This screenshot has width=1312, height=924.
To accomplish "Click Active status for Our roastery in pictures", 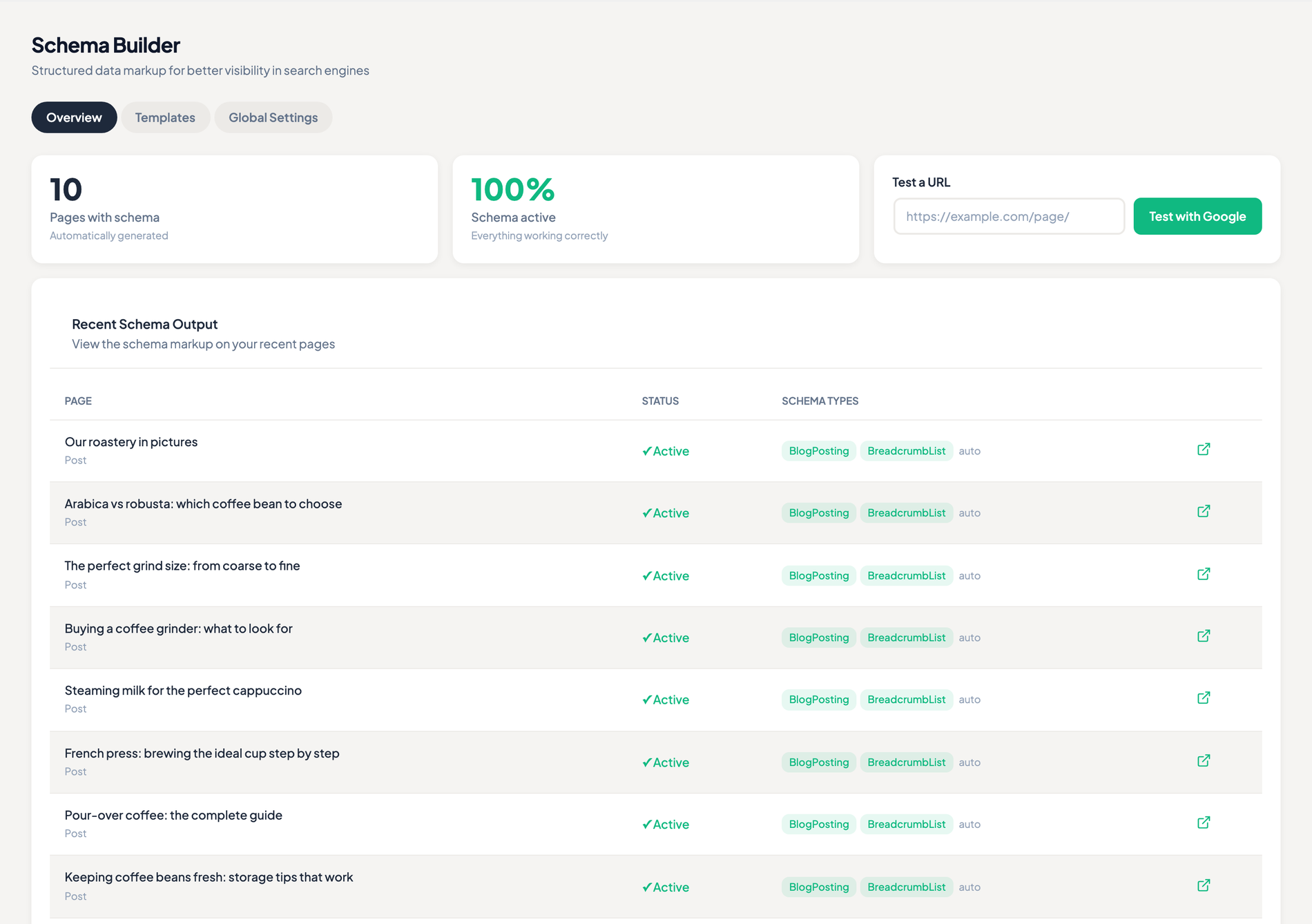I will (x=666, y=451).
